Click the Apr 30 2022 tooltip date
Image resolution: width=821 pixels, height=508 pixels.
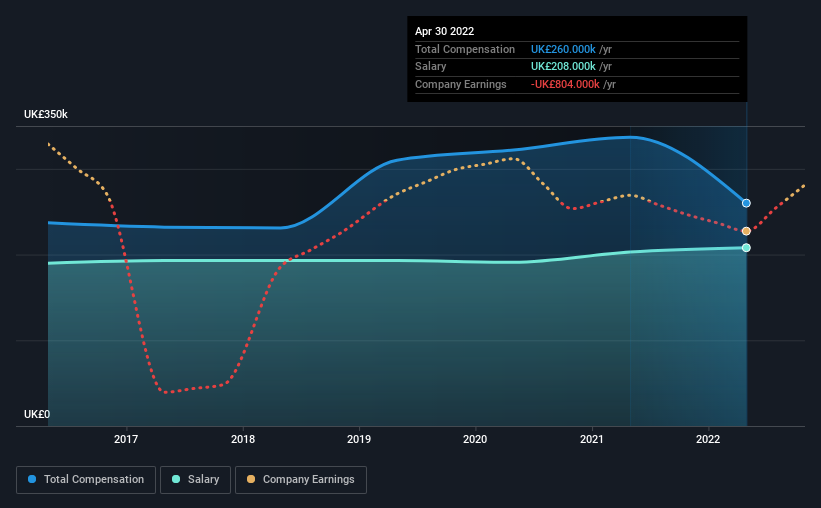point(445,31)
